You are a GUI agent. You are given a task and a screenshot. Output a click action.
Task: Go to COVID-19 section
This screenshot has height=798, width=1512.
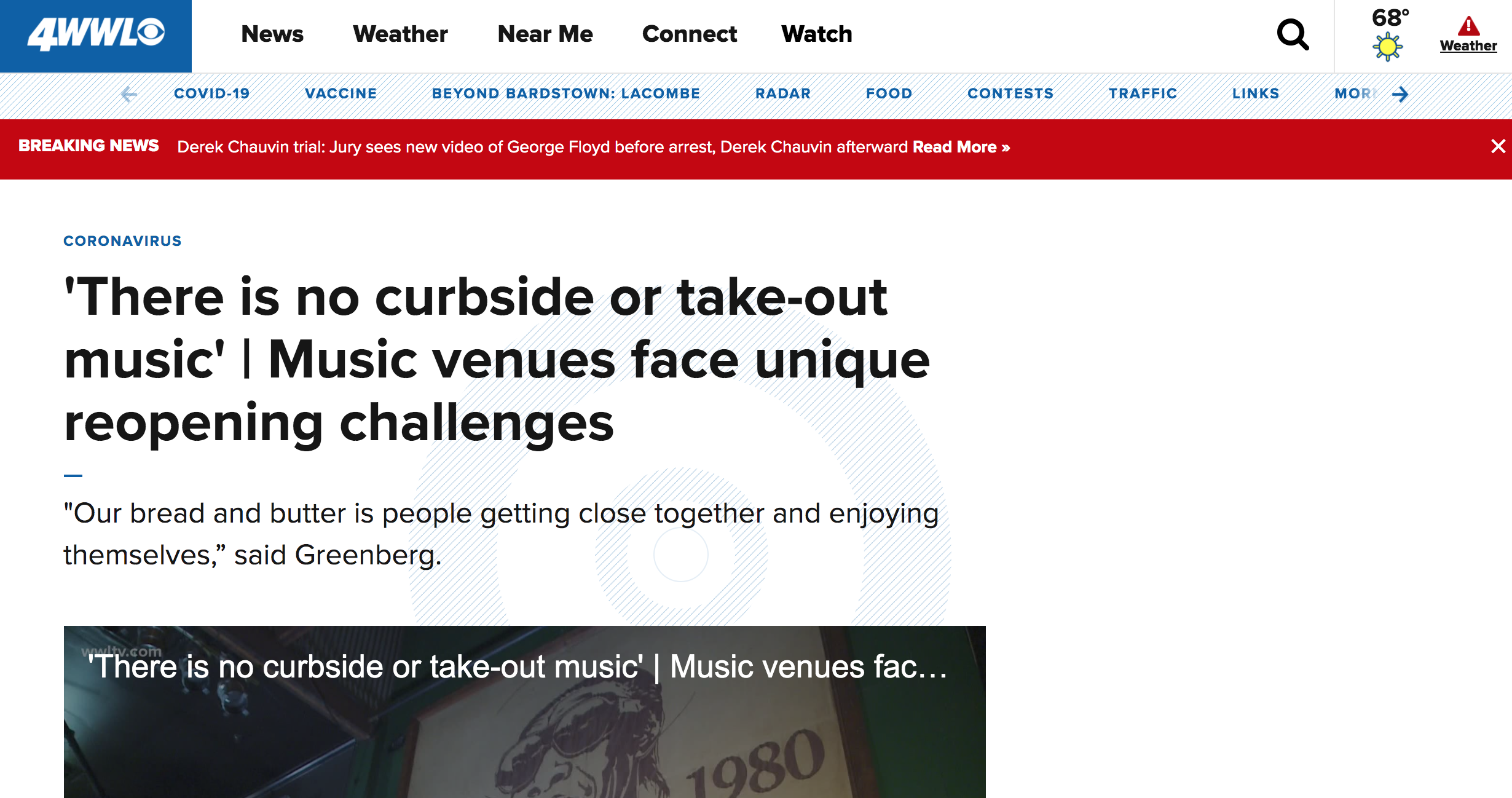click(211, 93)
